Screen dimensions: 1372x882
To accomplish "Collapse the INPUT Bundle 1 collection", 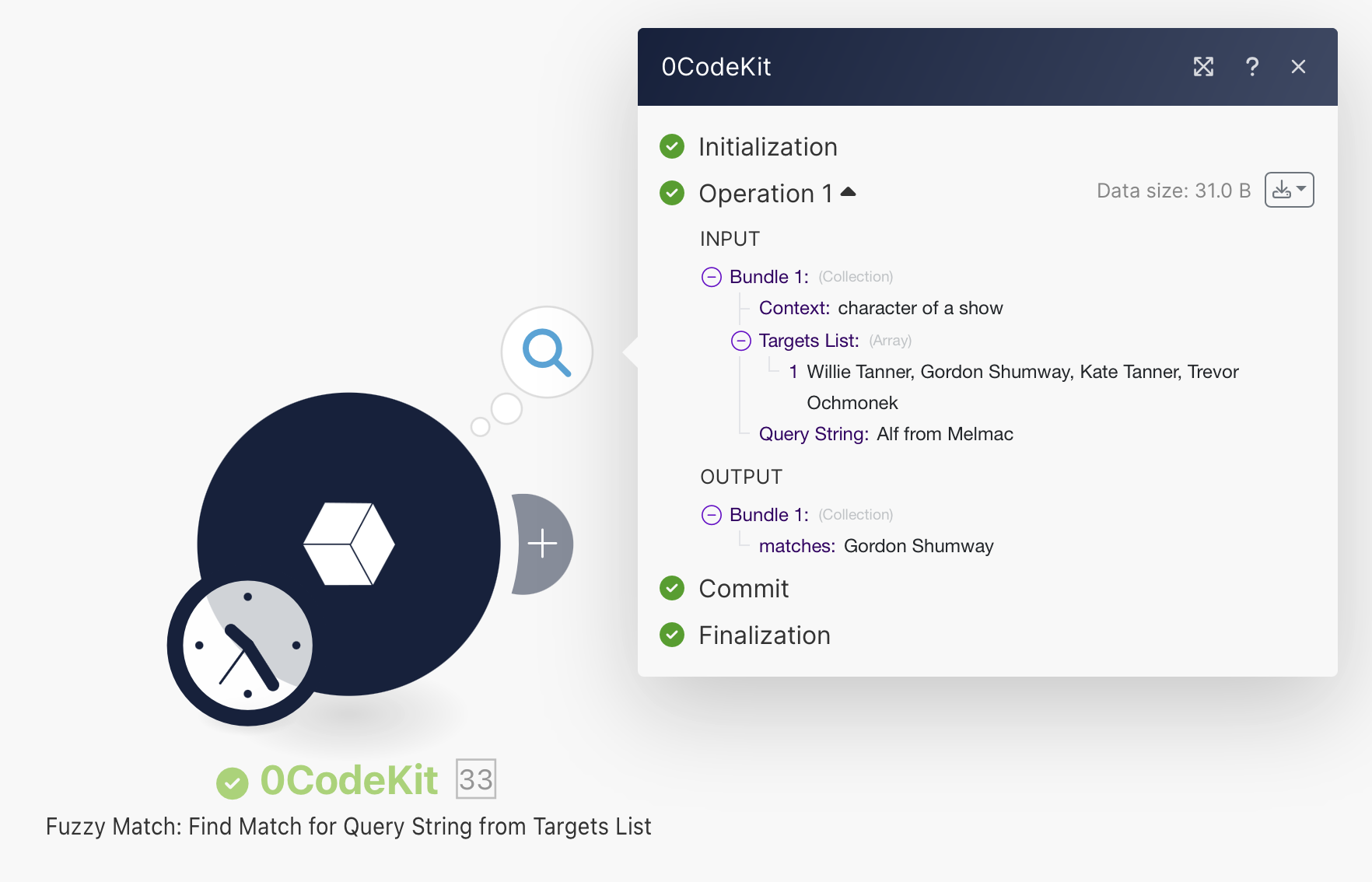I will [712, 277].
